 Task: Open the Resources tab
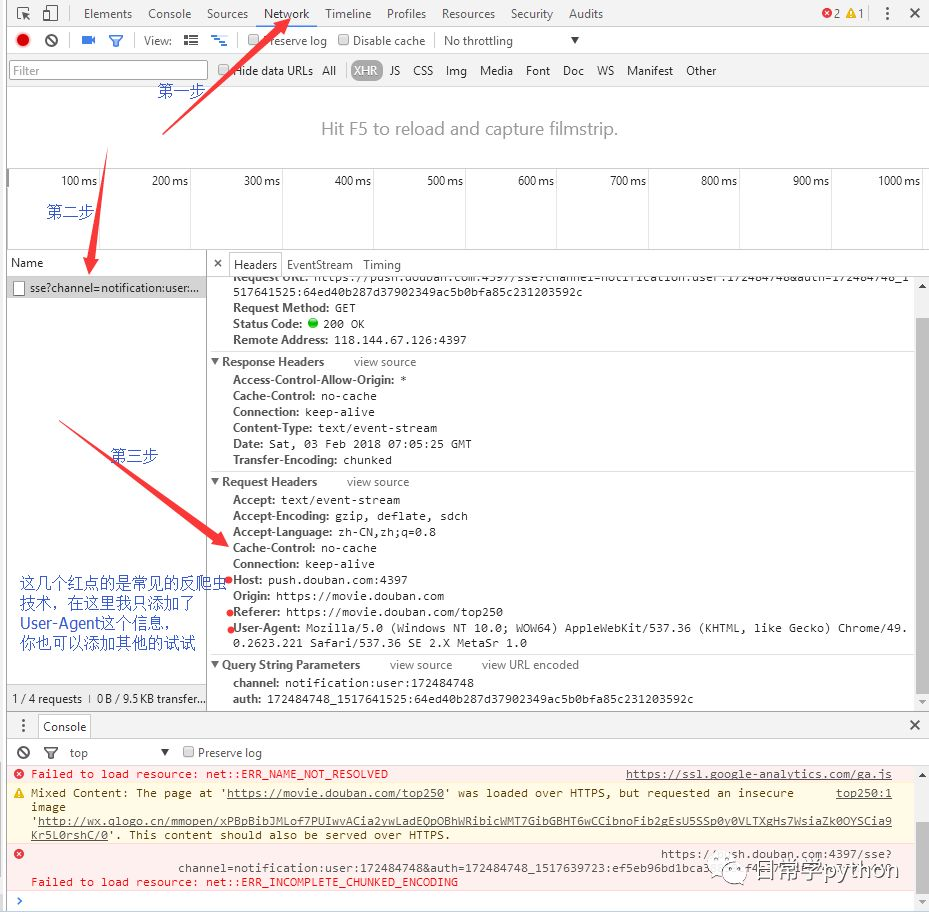(468, 14)
